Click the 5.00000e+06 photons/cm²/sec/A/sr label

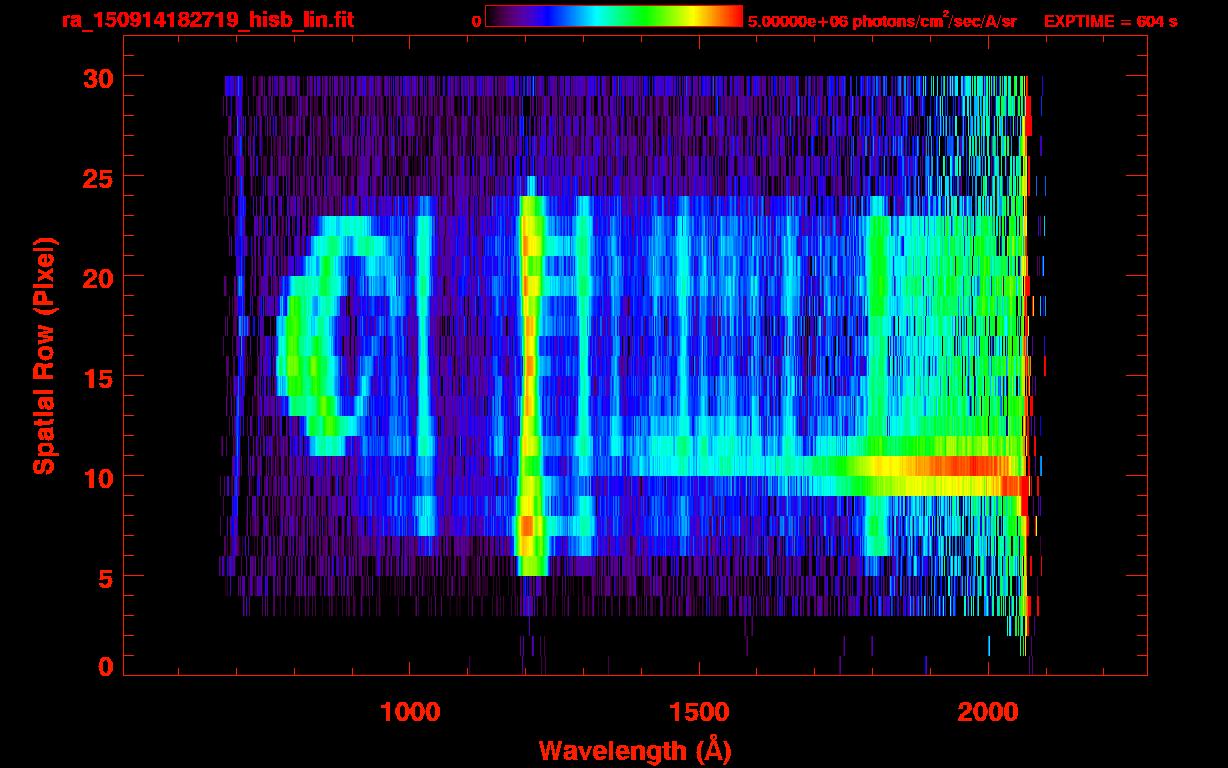point(882,20)
